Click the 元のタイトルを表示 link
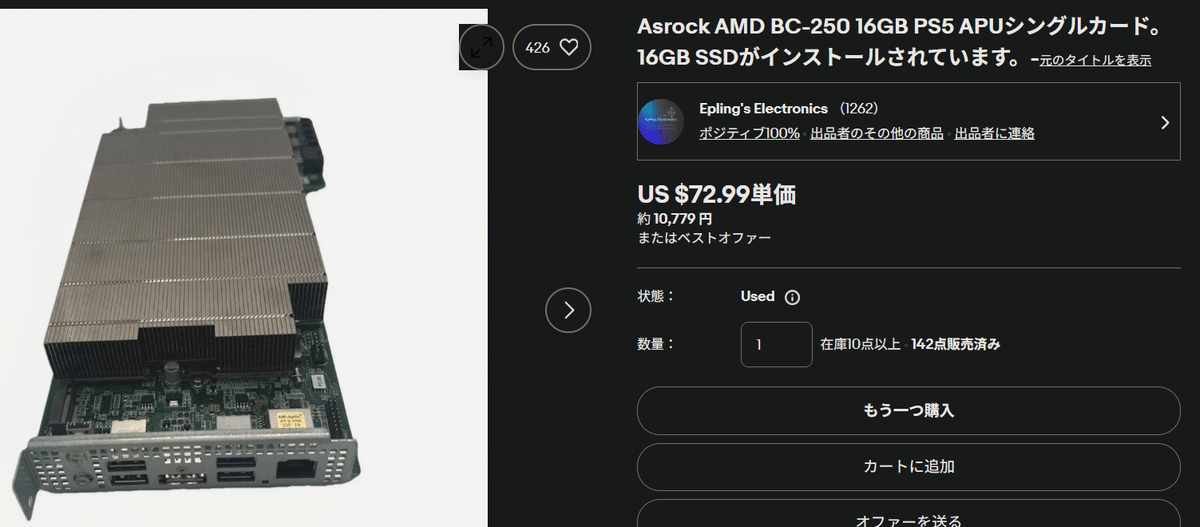Image resolution: width=1200 pixels, height=527 pixels. [1095, 60]
